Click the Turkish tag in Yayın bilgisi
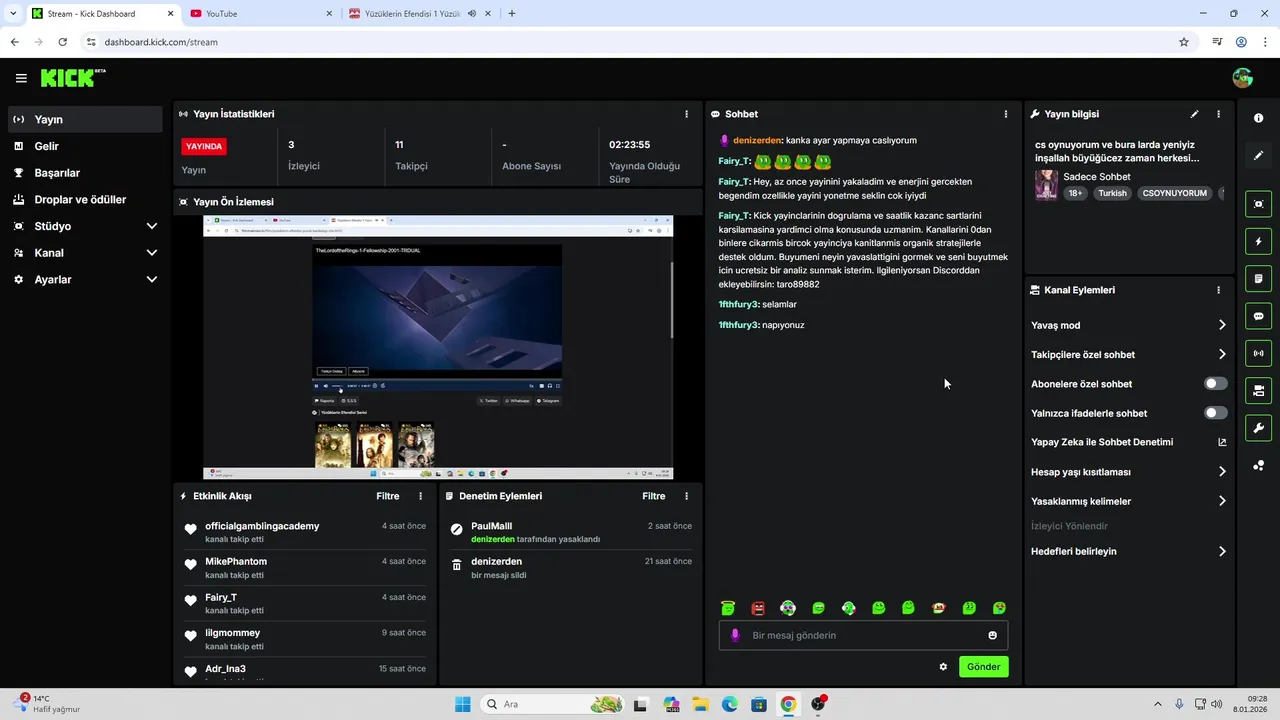Image resolution: width=1280 pixels, height=720 pixels. click(1112, 193)
